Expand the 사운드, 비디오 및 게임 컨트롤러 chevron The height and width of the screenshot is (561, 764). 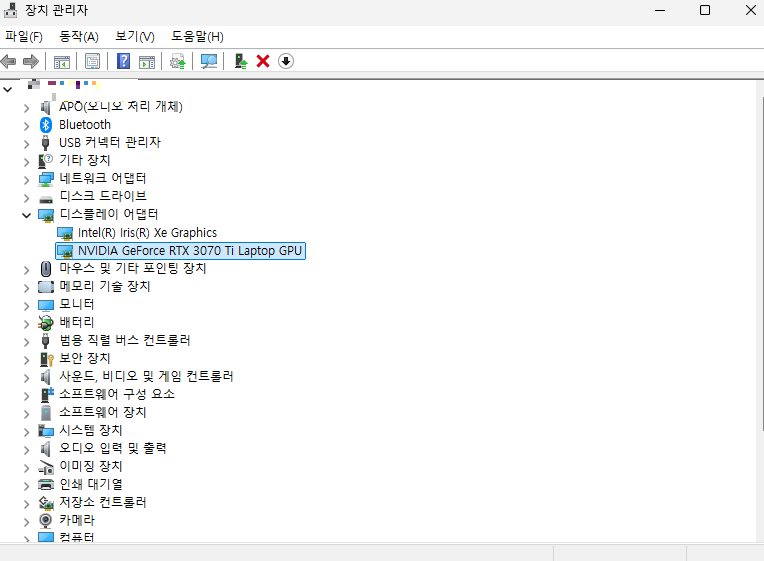coord(26,378)
